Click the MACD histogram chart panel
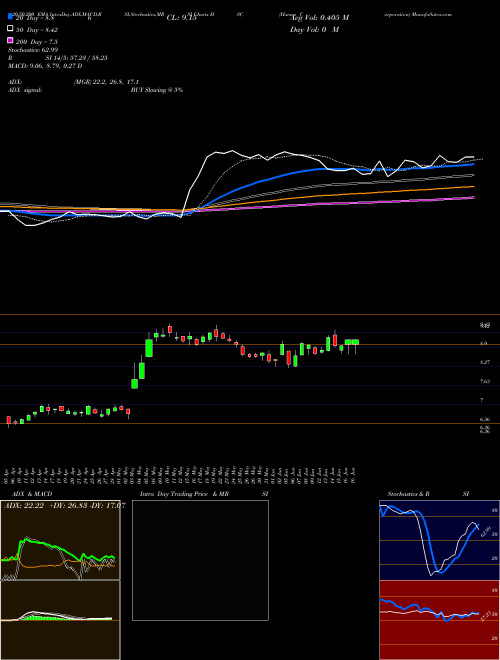Image resolution: width=500 pixels, height=660 pixels. (x=60, y=620)
